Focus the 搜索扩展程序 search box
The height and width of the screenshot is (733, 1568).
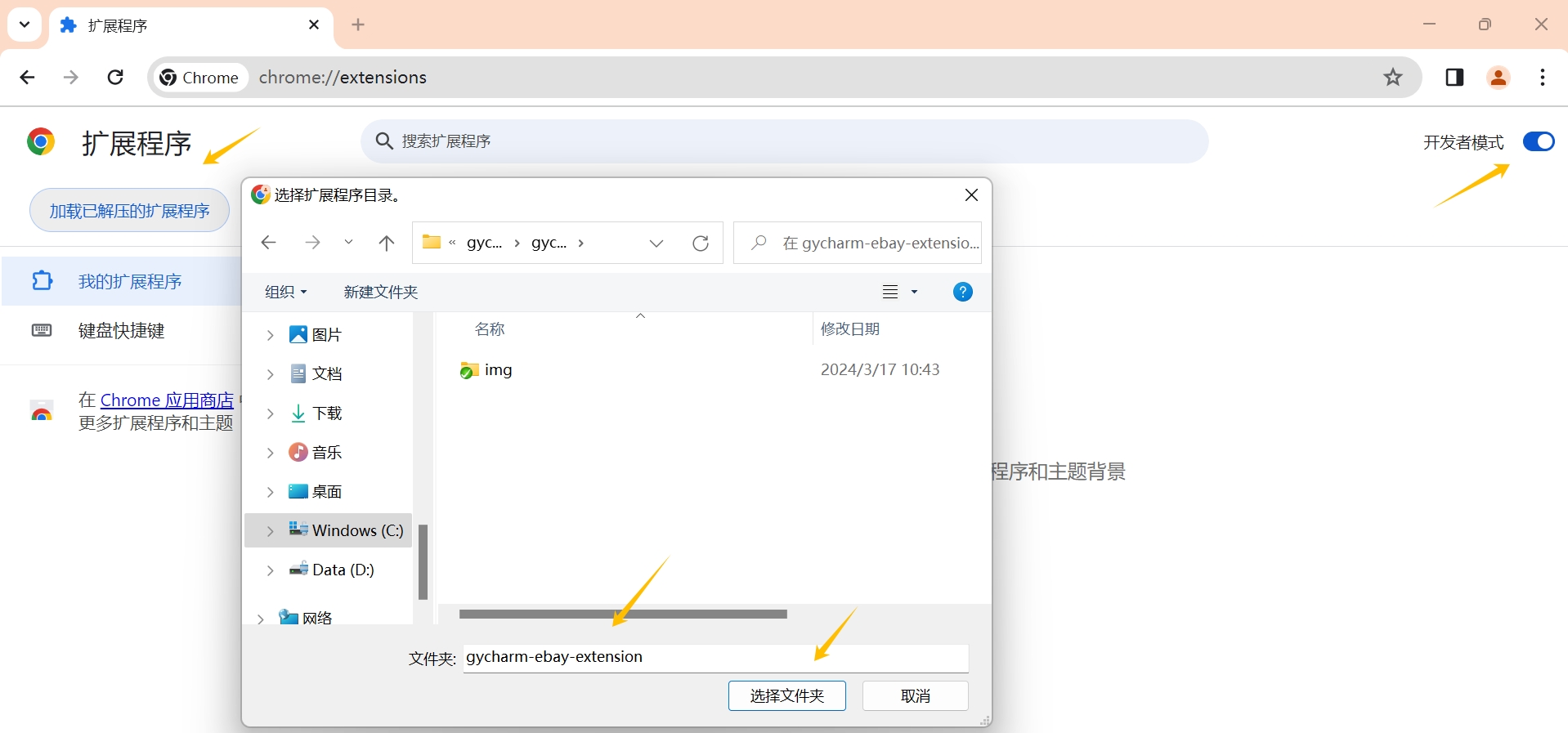pyautogui.click(x=785, y=141)
